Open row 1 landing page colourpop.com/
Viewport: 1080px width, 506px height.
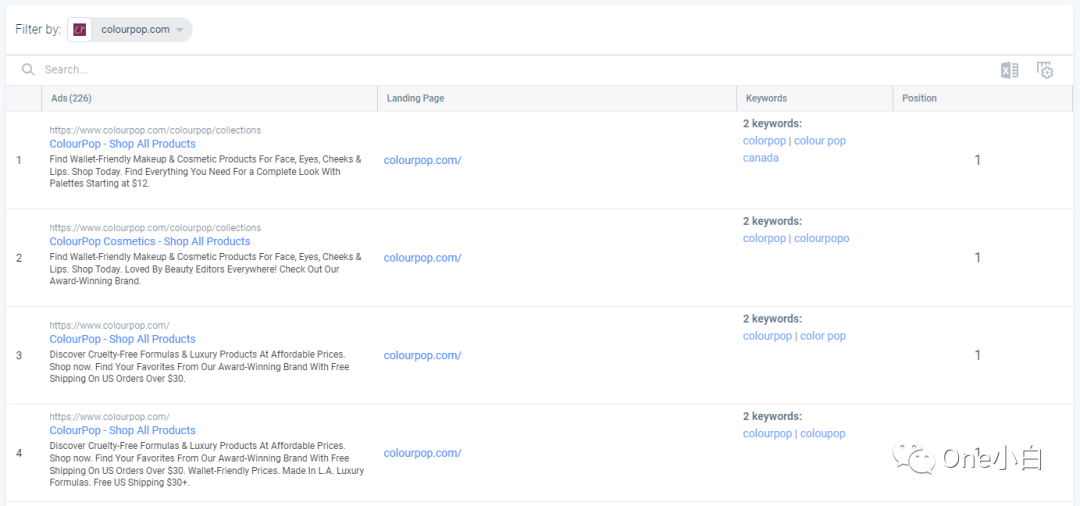point(422,160)
